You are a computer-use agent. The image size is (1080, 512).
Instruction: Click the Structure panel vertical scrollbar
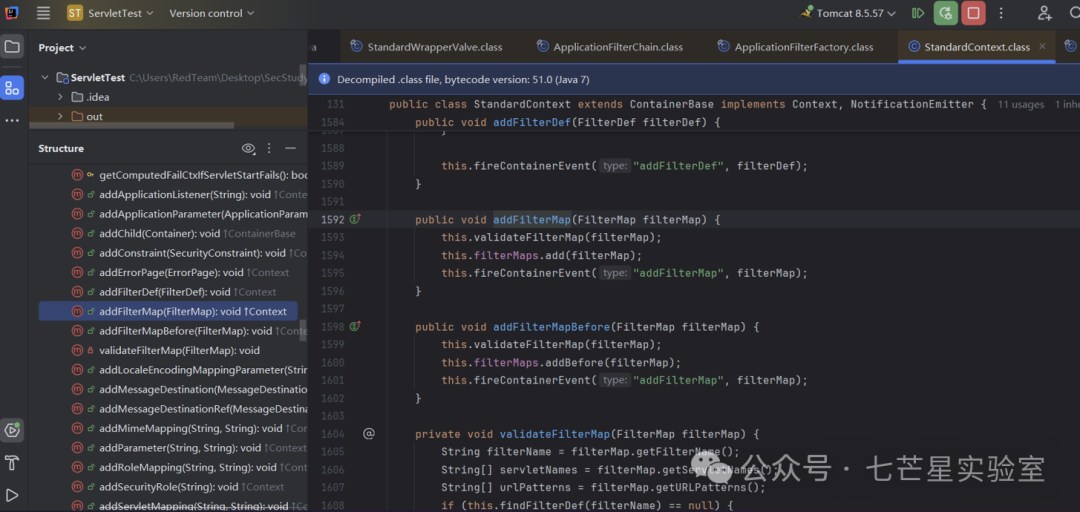pyautogui.click(x=302, y=329)
